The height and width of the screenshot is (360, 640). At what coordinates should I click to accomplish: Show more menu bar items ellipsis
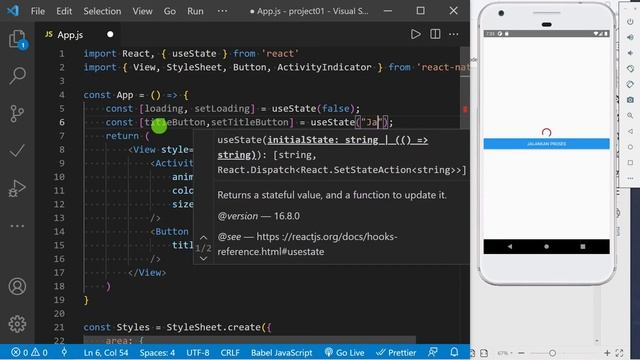(222, 11)
